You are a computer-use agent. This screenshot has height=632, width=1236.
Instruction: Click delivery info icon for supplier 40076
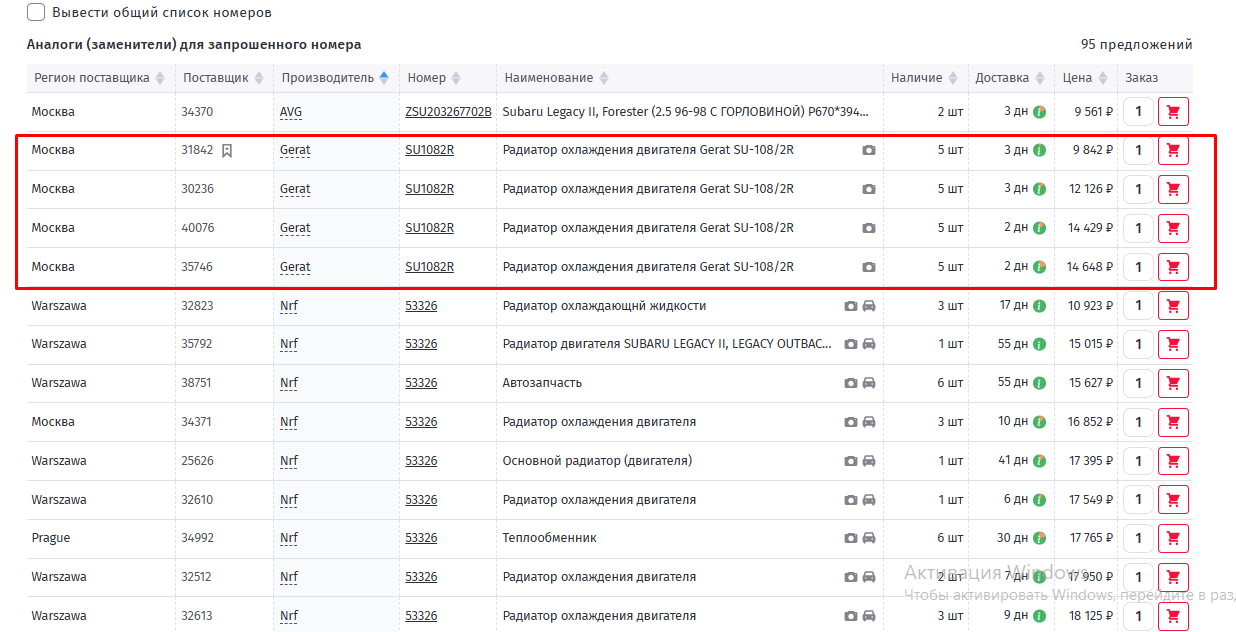coord(1039,228)
